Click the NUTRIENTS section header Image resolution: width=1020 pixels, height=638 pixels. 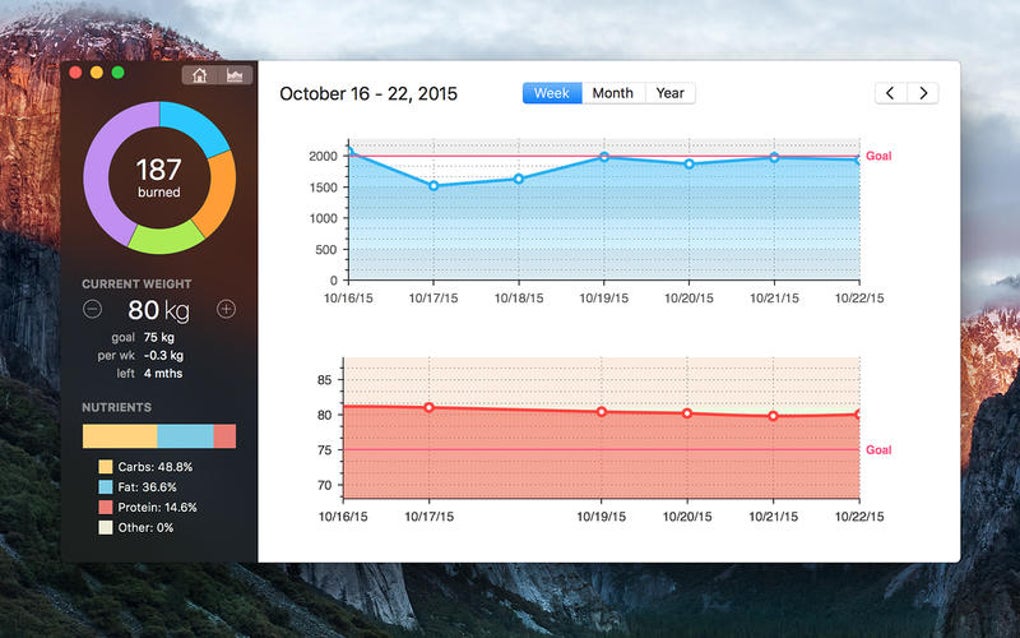click(x=116, y=408)
